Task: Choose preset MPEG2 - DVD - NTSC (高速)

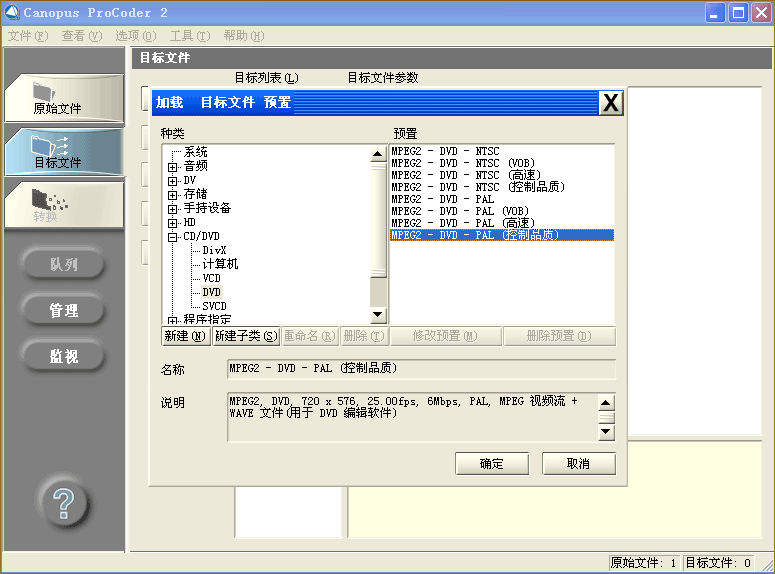Action: click(x=502, y=175)
